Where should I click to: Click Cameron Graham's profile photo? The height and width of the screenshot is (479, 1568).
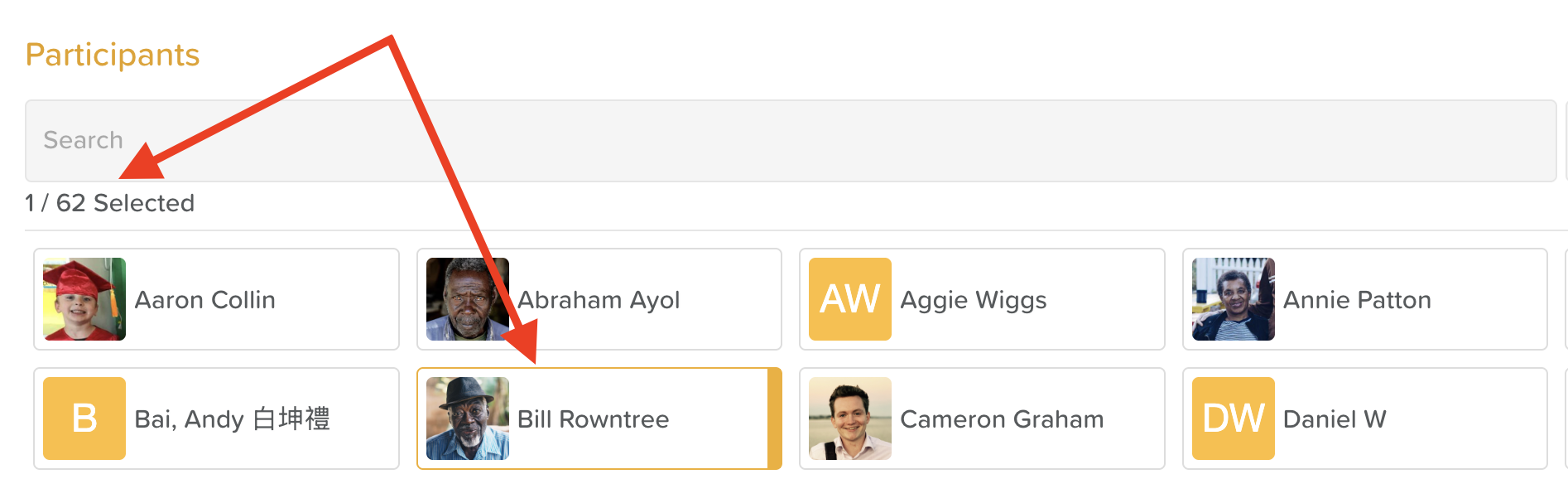pyautogui.click(x=850, y=419)
